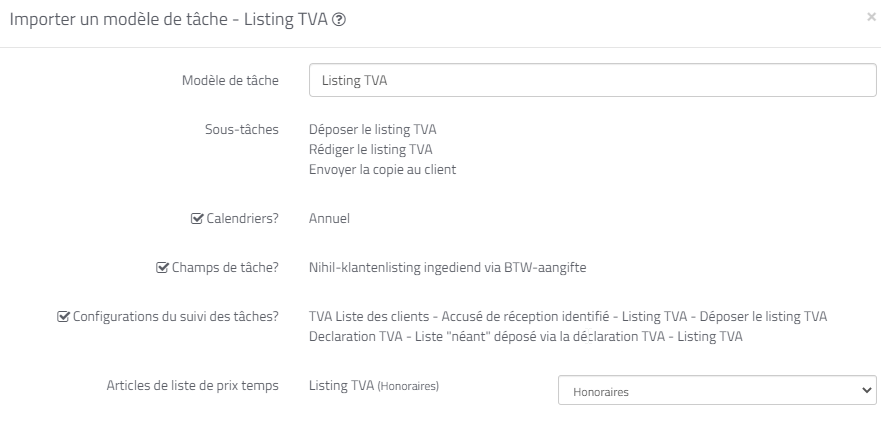This screenshot has width=881, height=424.
Task: Select the 'Rédiger le listing TVA' sub-task
Action: [370, 150]
